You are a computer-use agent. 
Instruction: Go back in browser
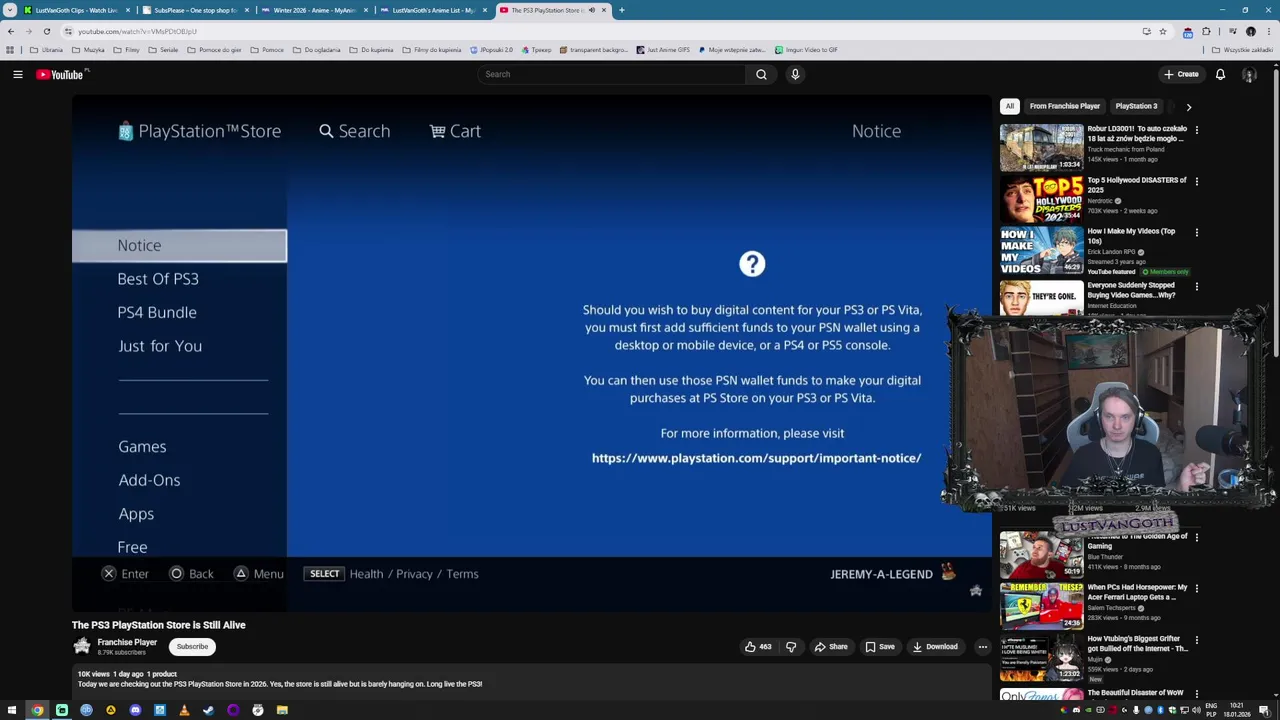point(11,31)
